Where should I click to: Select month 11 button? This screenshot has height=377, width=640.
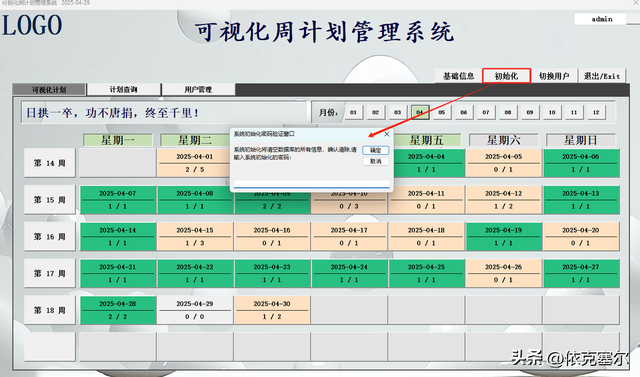574,112
